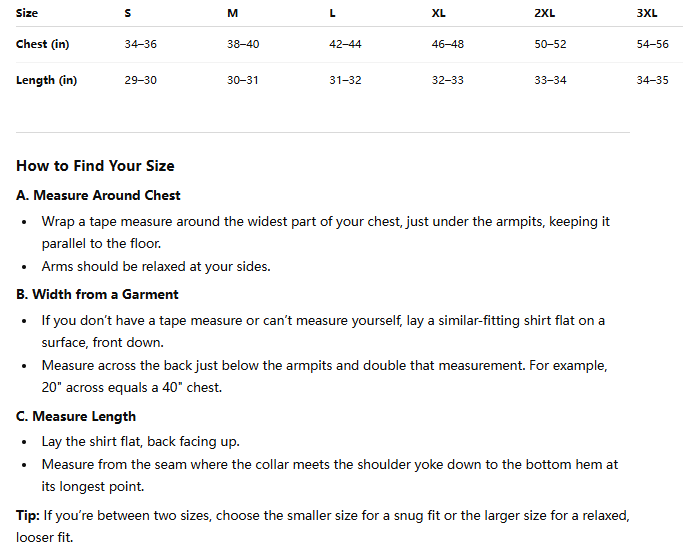Viewport: 683px width, 550px height.
Task: Click the B. Width from a Garment heading
Action: tap(97, 294)
